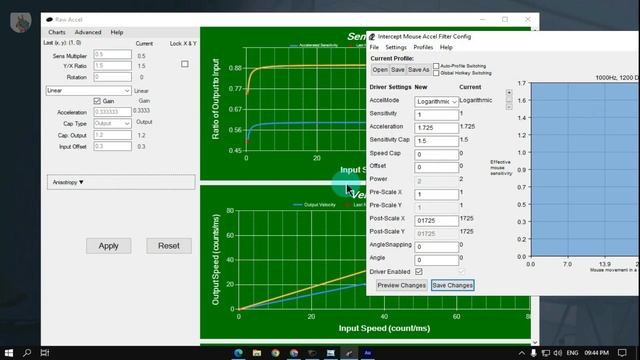Image resolution: width=640 pixels, height=360 pixels.
Task: Click the desktop shortcut icon at top left
Action: [21, 22]
